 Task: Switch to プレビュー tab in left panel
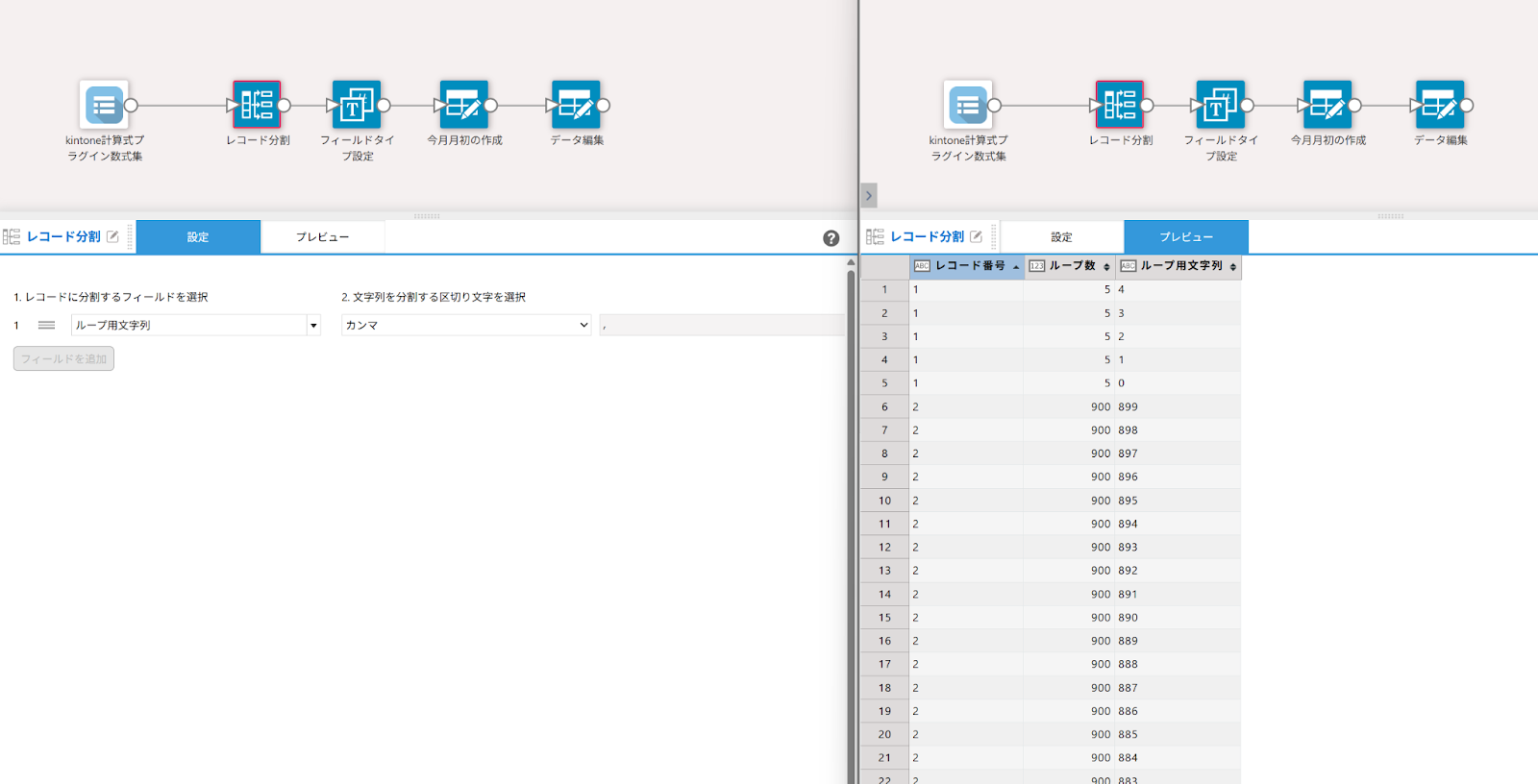[322, 237]
